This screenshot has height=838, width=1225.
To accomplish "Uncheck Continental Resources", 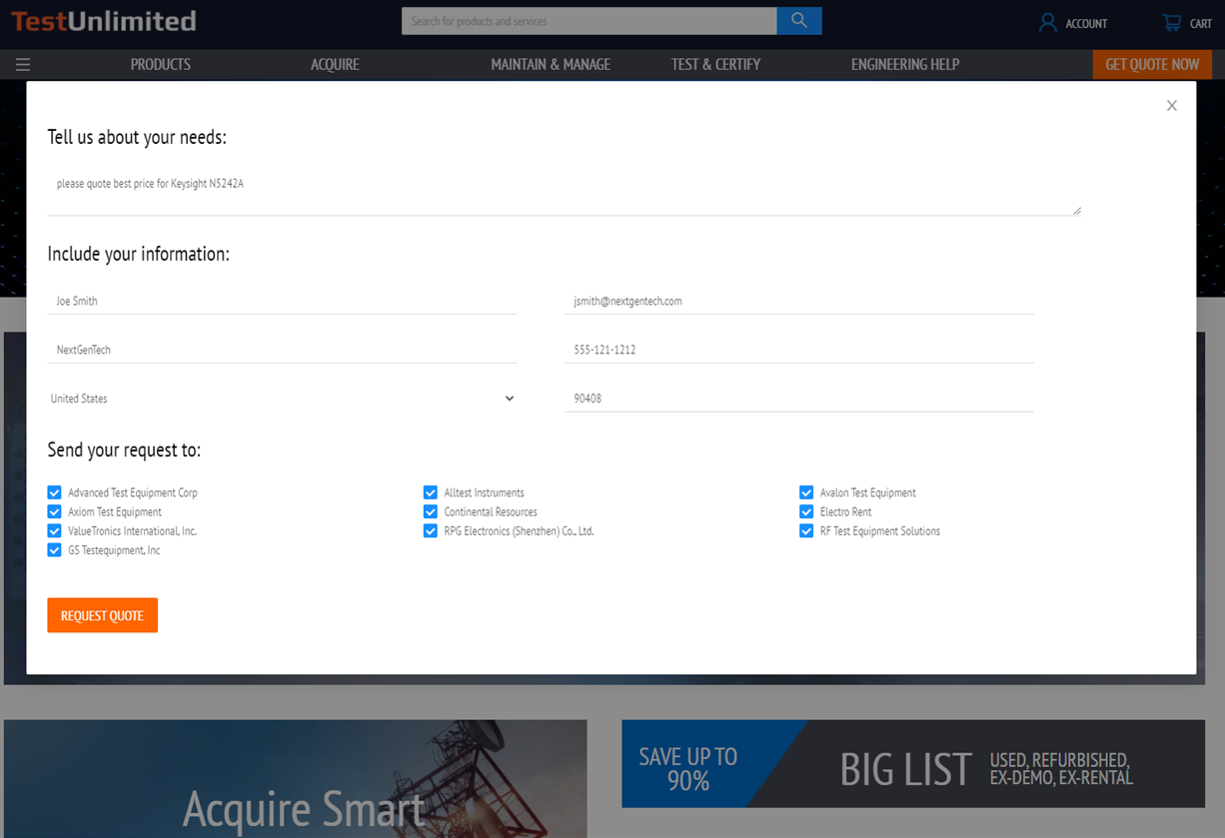I will pyautogui.click(x=430, y=512).
